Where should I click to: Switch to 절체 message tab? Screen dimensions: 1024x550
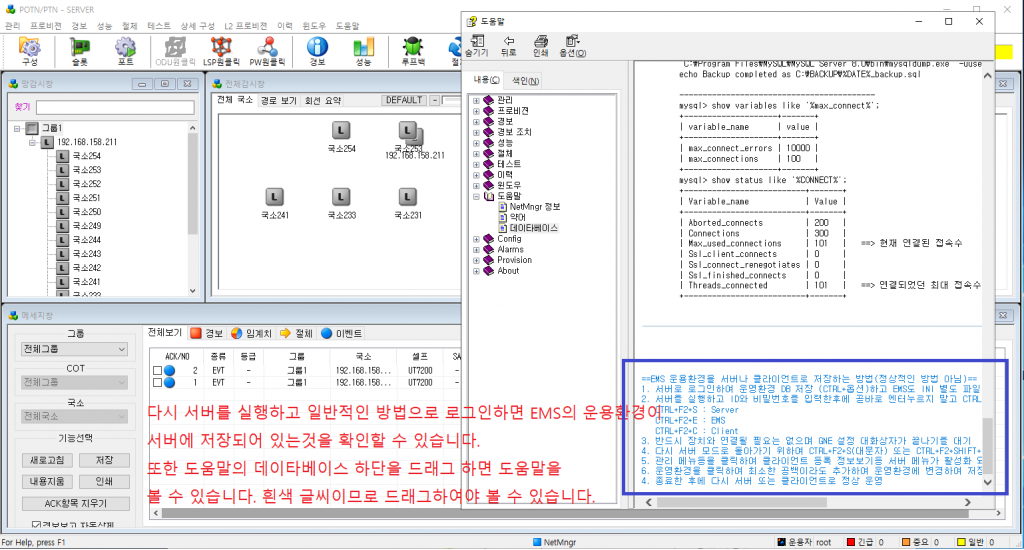point(296,333)
